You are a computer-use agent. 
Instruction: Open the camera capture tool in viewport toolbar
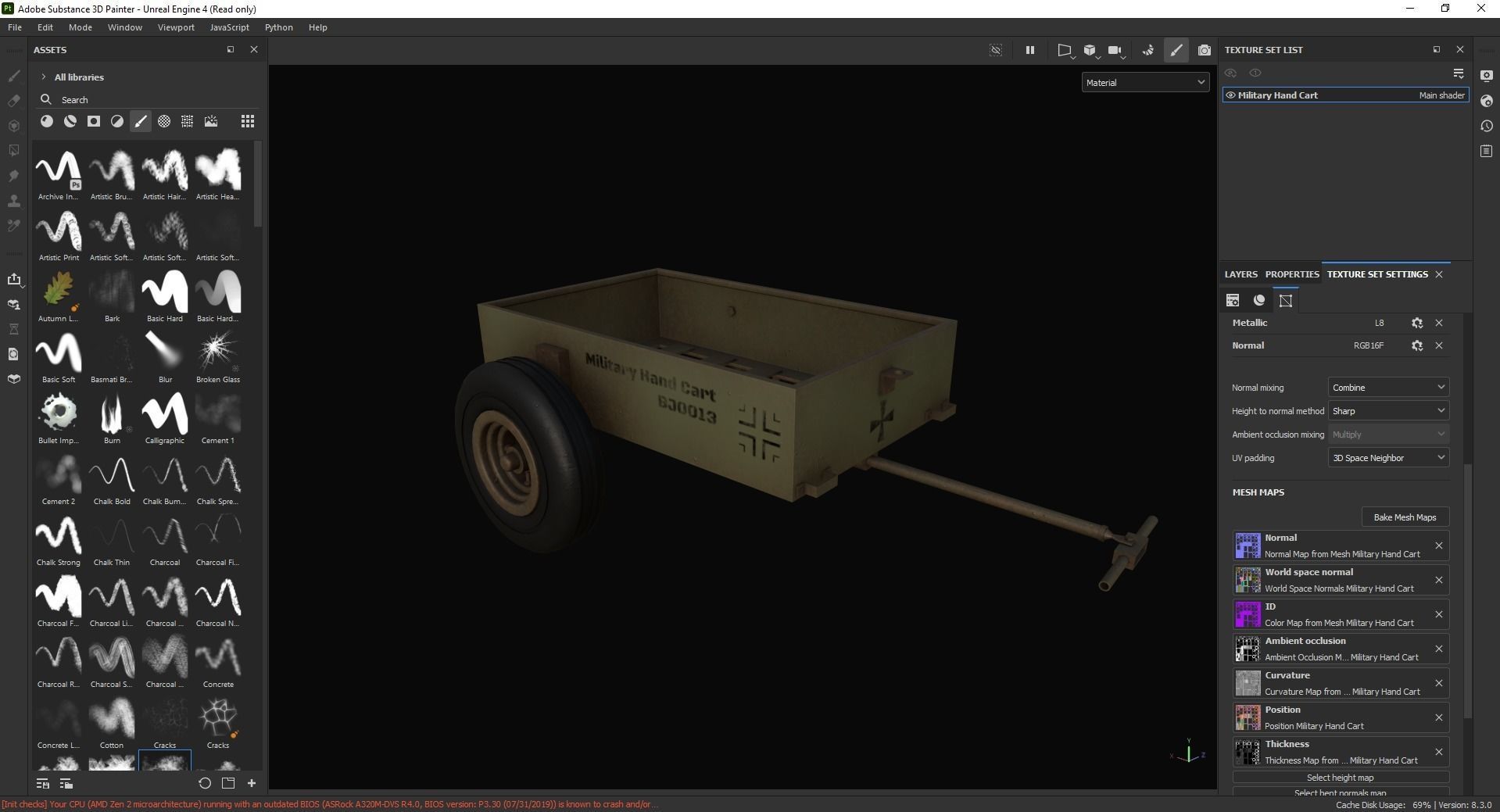1204,50
